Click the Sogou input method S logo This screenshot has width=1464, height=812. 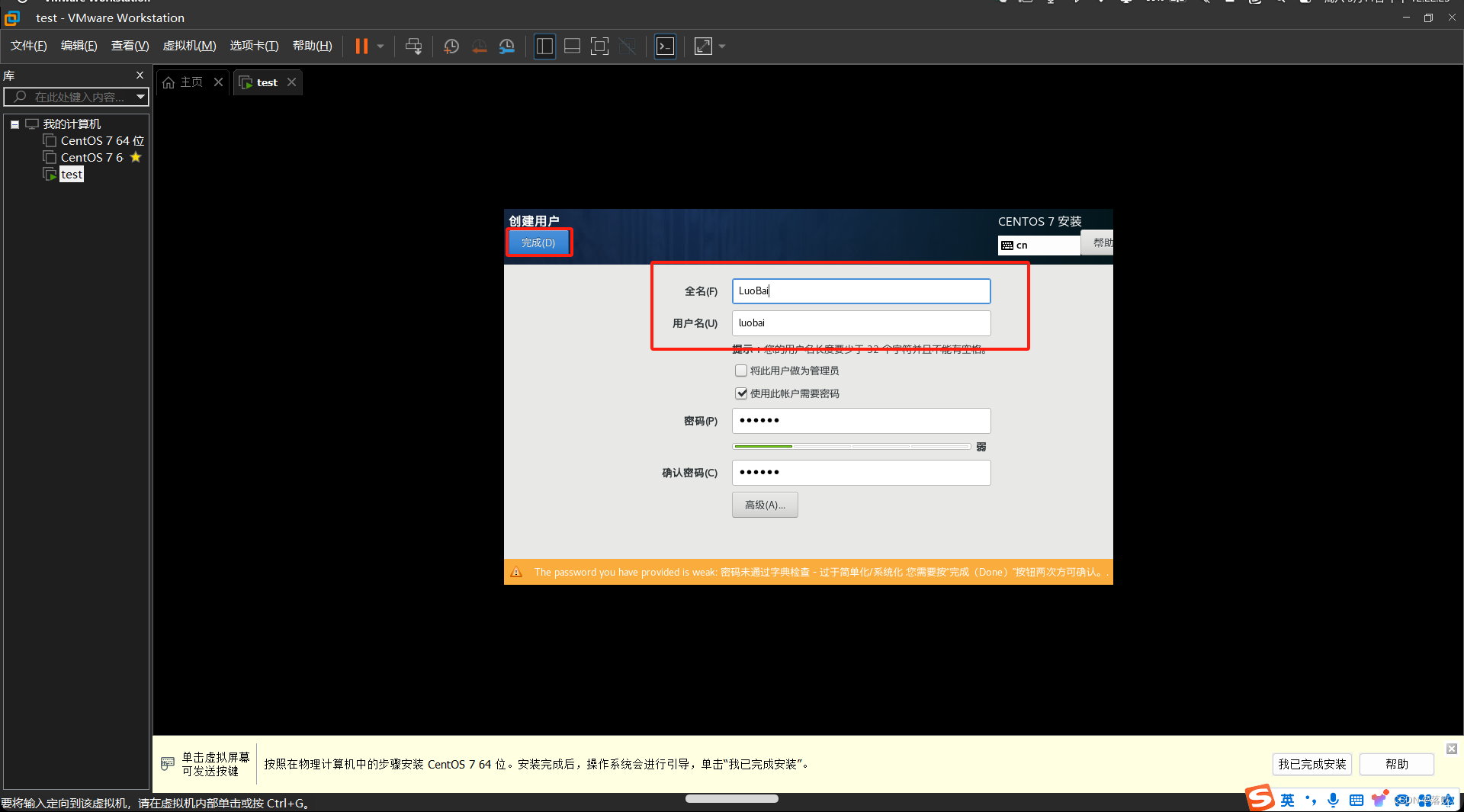click(1260, 798)
